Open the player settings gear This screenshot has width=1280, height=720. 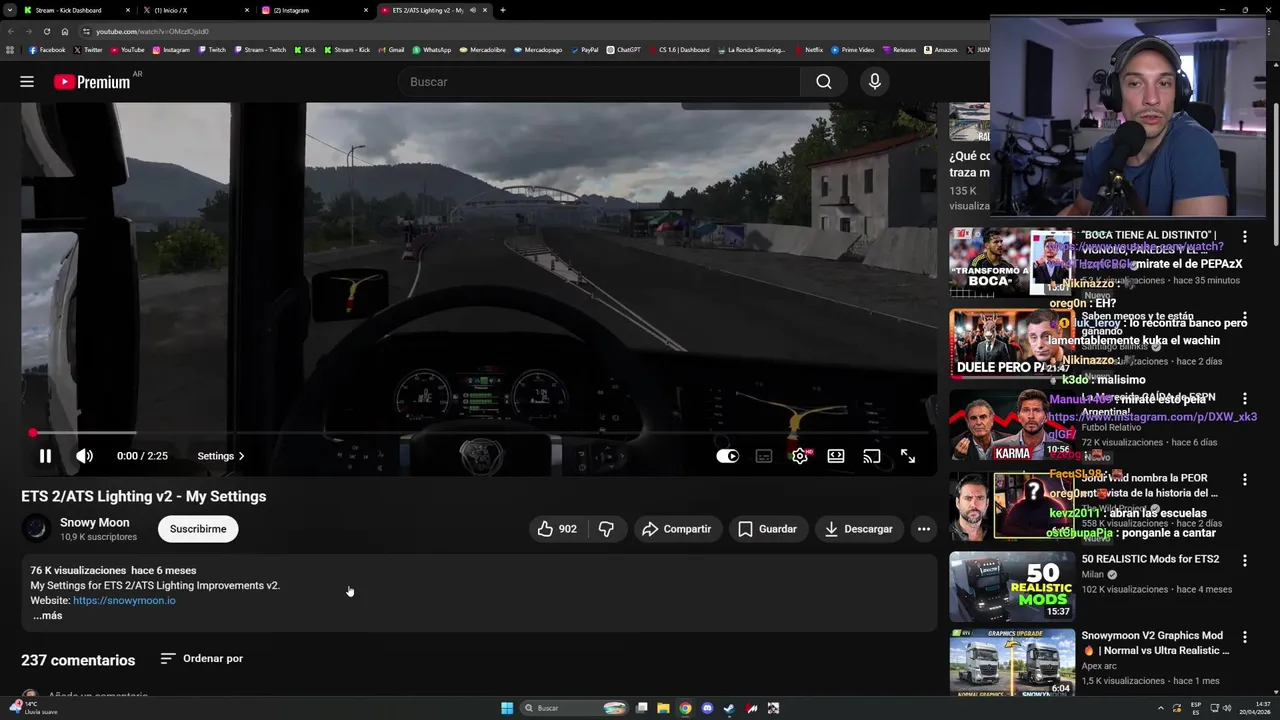pyautogui.click(x=800, y=456)
